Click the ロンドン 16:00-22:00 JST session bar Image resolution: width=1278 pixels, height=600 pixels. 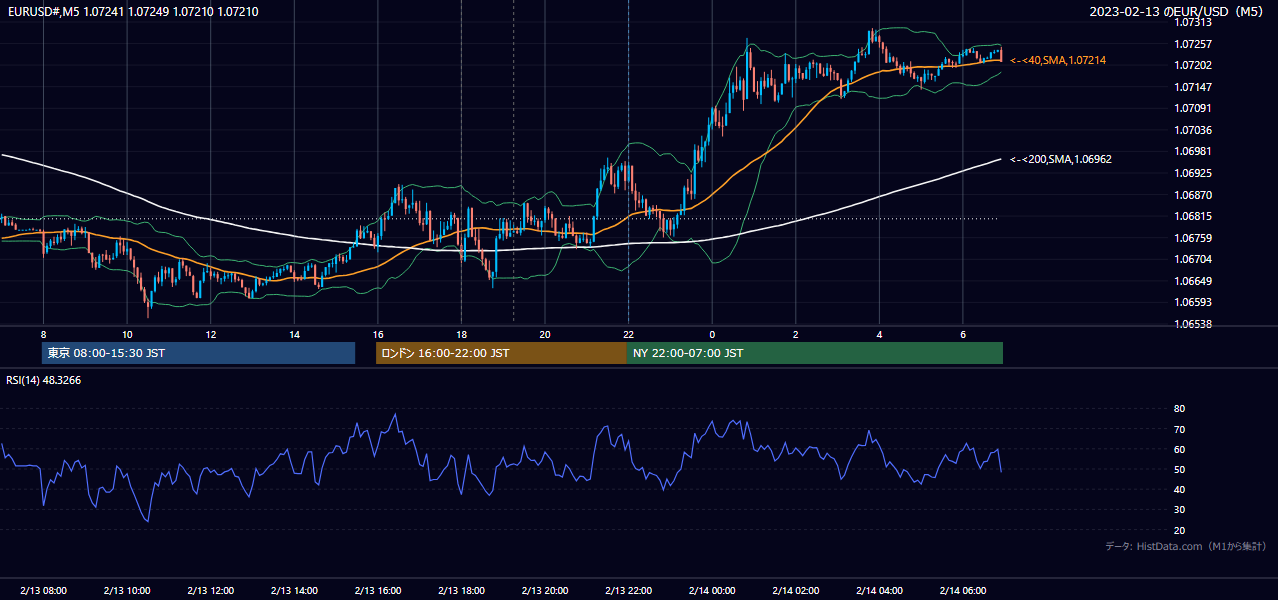501,353
